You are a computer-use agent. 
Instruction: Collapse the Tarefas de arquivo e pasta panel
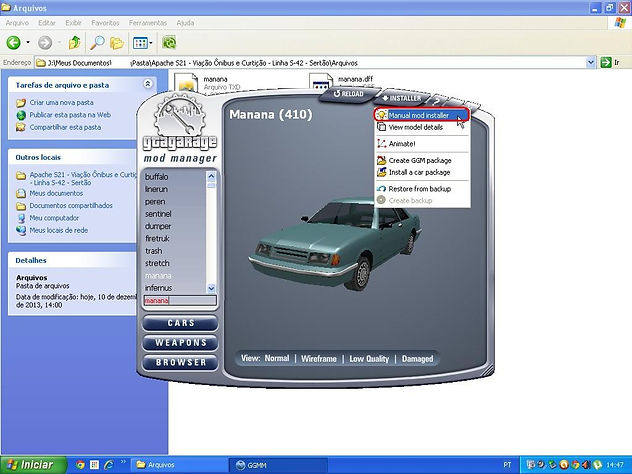(148, 84)
